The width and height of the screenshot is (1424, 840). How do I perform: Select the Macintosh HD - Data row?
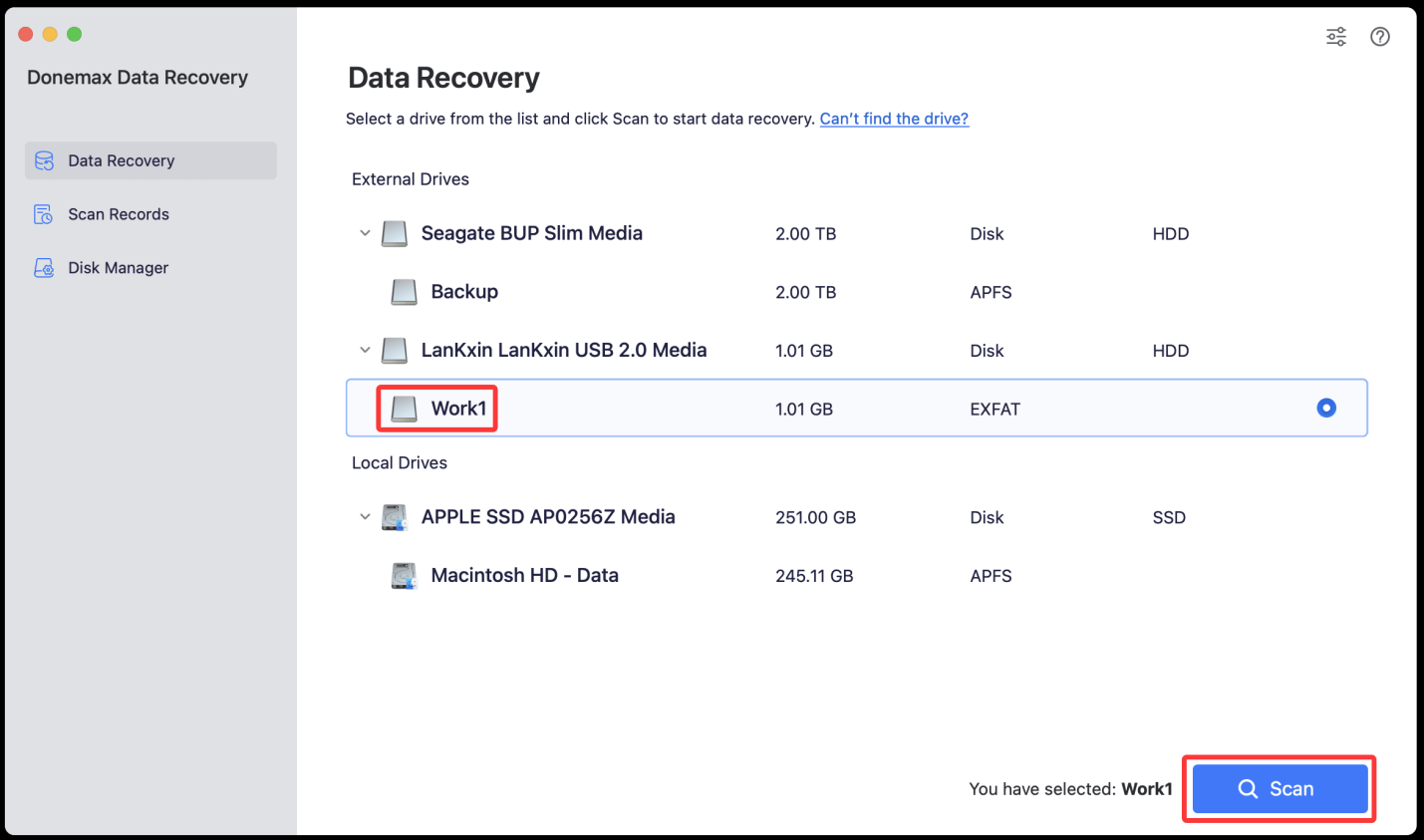pyautogui.click(x=598, y=575)
